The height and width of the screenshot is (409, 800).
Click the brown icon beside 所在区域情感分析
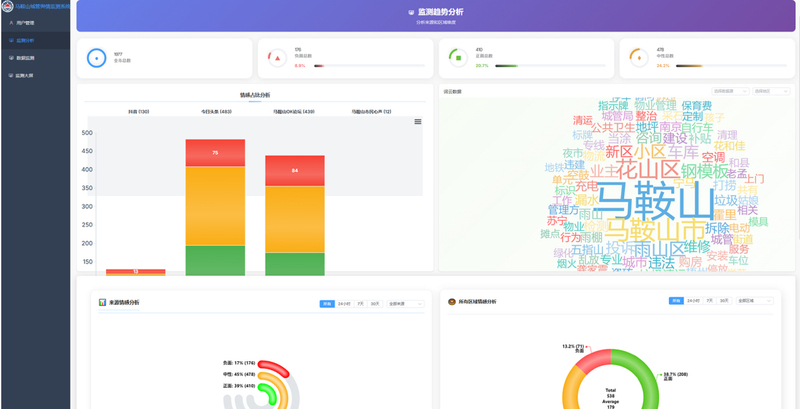pyautogui.click(x=452, y=301)
